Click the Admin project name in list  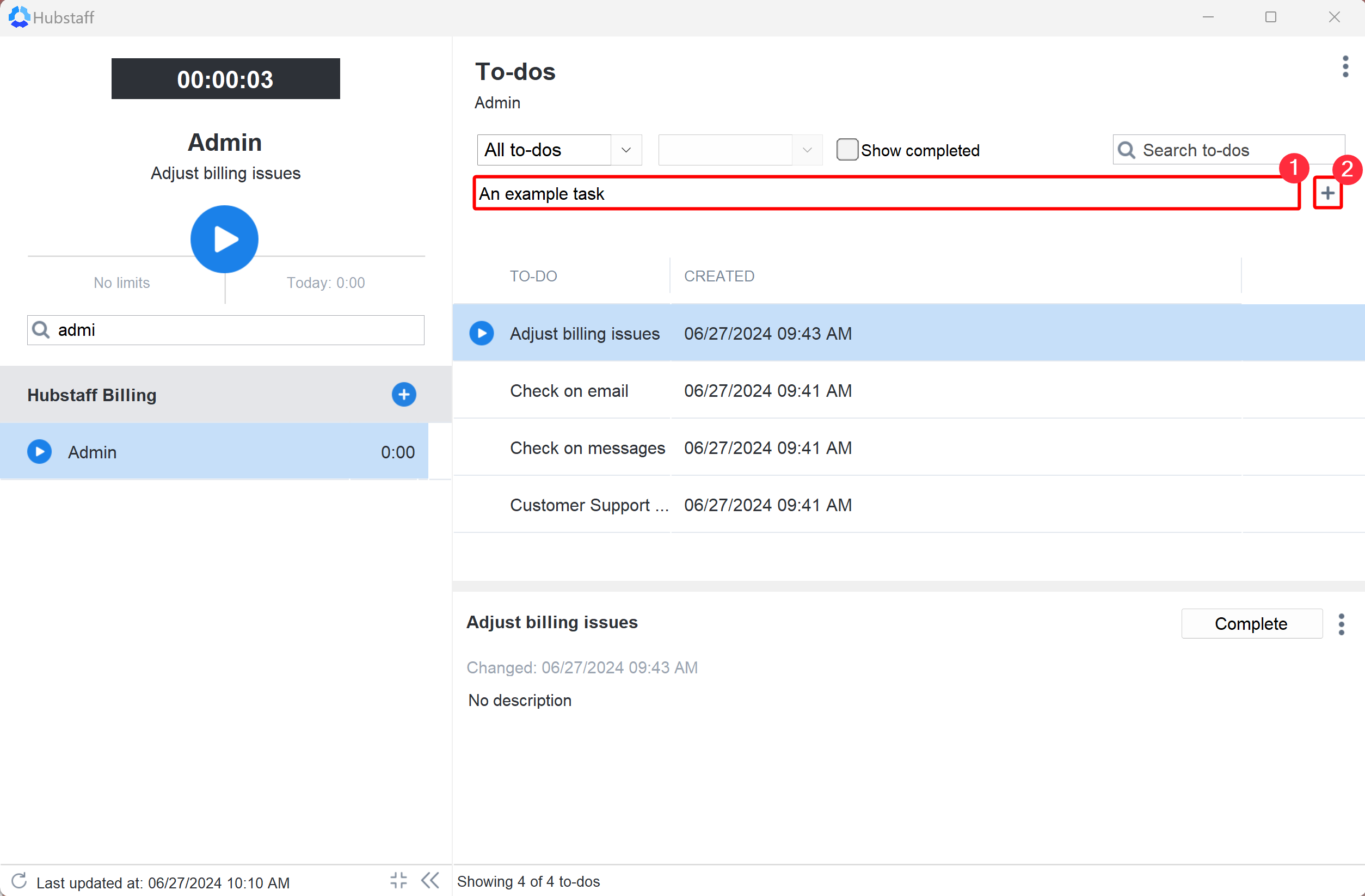[92, 452]
